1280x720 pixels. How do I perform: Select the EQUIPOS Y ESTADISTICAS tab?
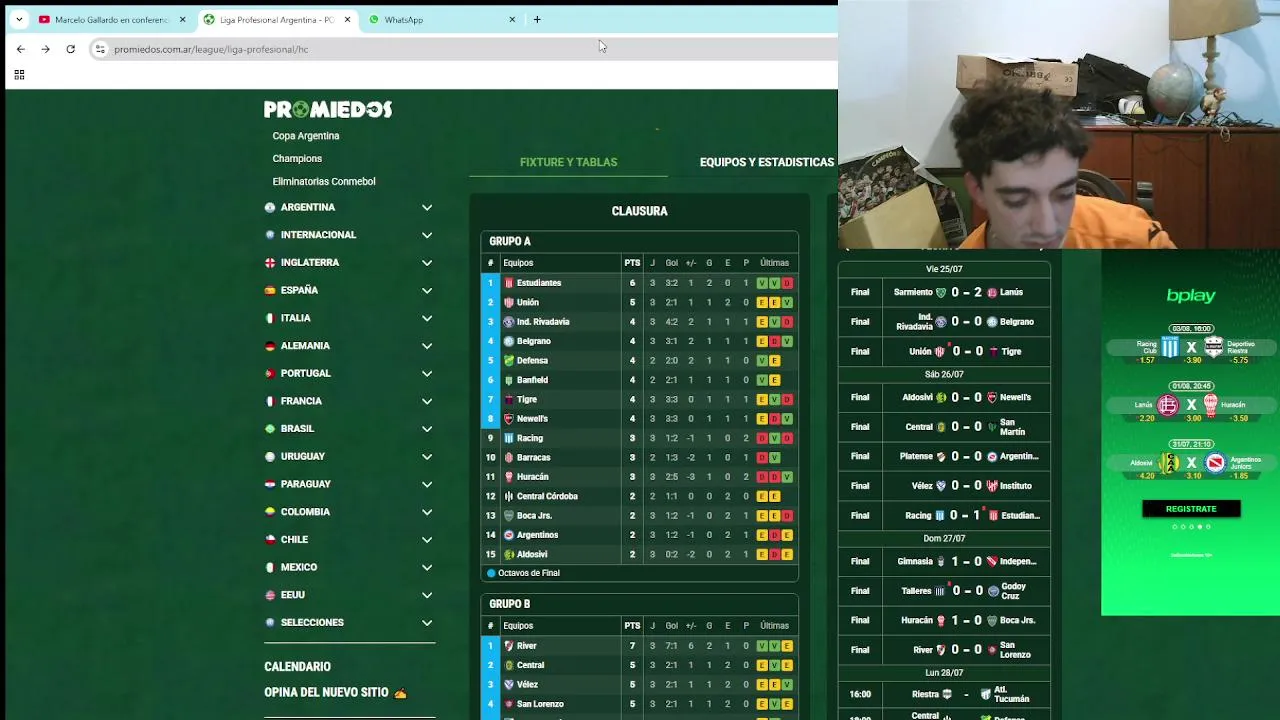(x=767, y=162)
